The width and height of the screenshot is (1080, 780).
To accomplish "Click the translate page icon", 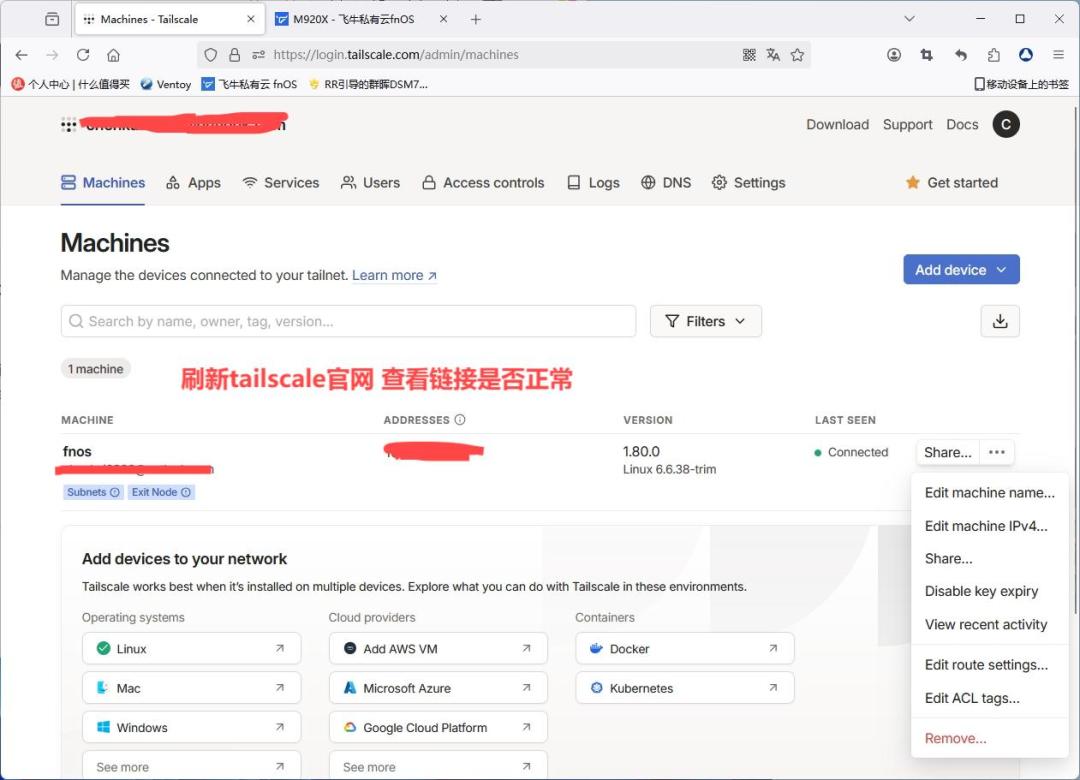I will click(773, 55).
